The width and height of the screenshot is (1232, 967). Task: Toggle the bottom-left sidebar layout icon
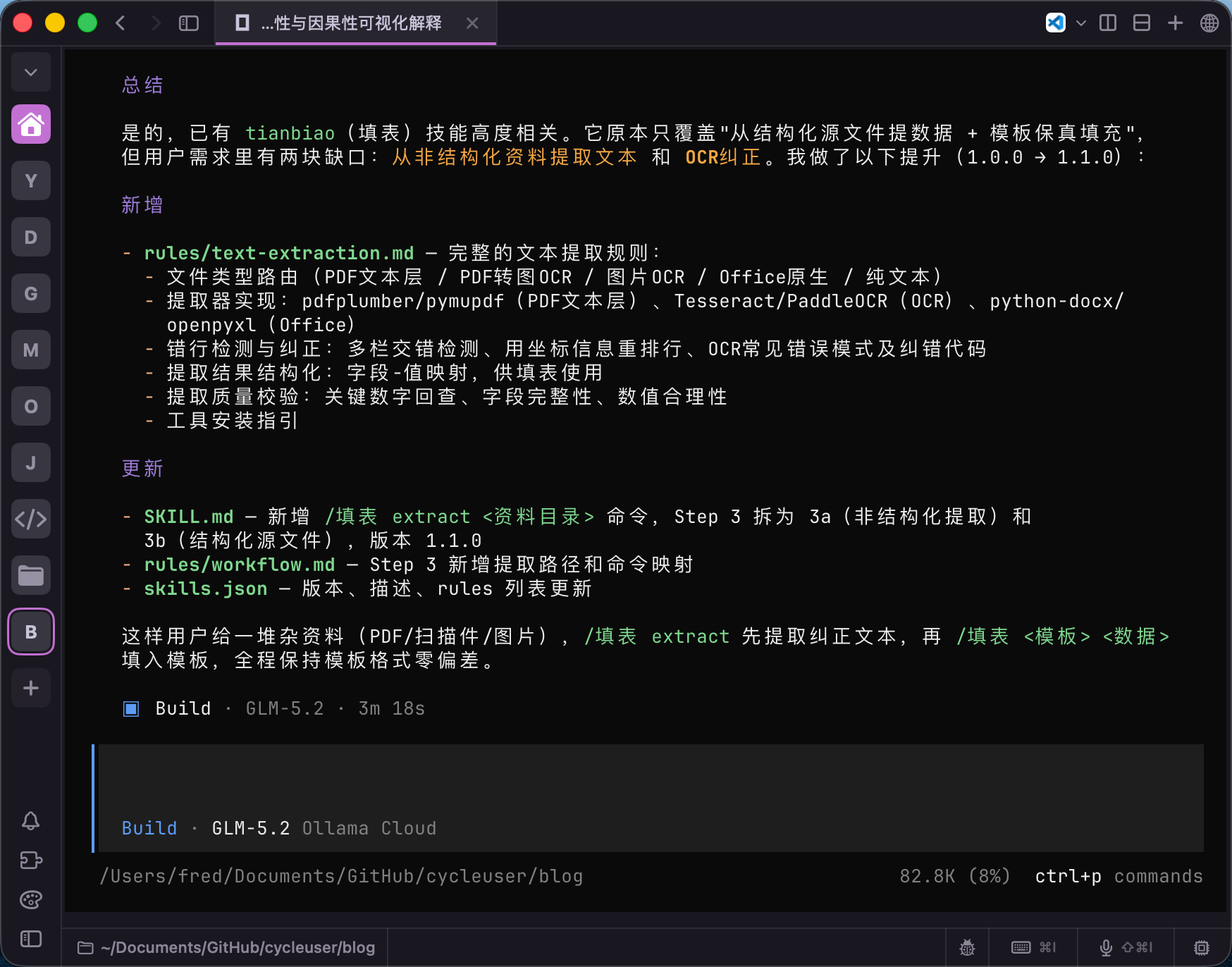(30, 939)
